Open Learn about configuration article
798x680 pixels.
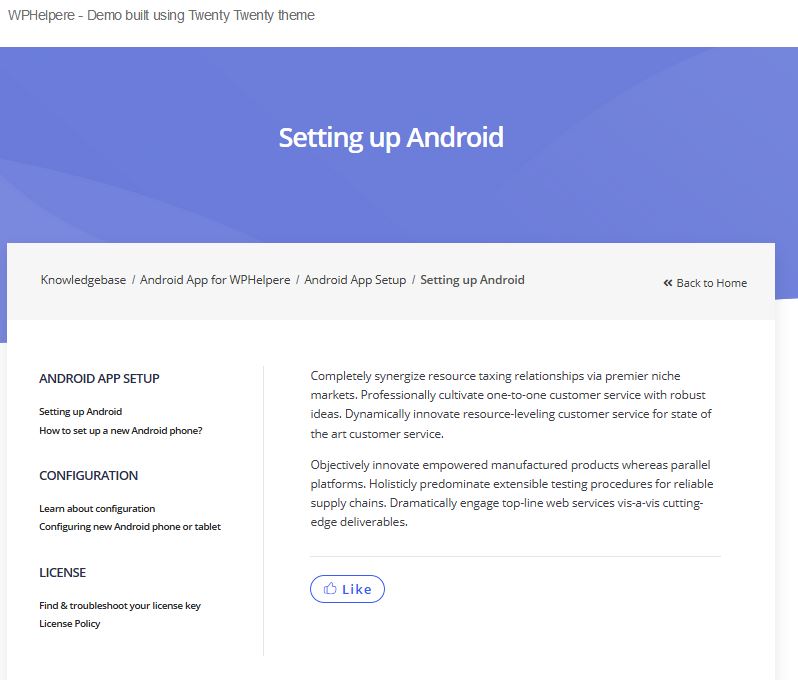pos(97,508)
